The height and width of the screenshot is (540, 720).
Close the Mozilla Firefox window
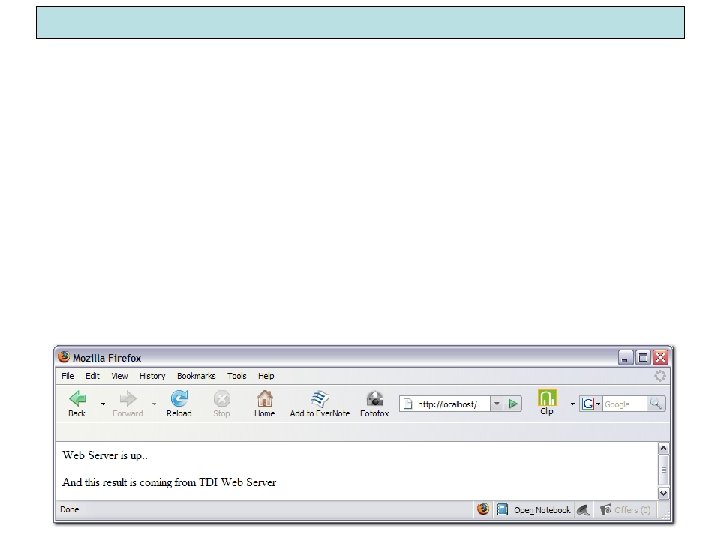(660, 357)
